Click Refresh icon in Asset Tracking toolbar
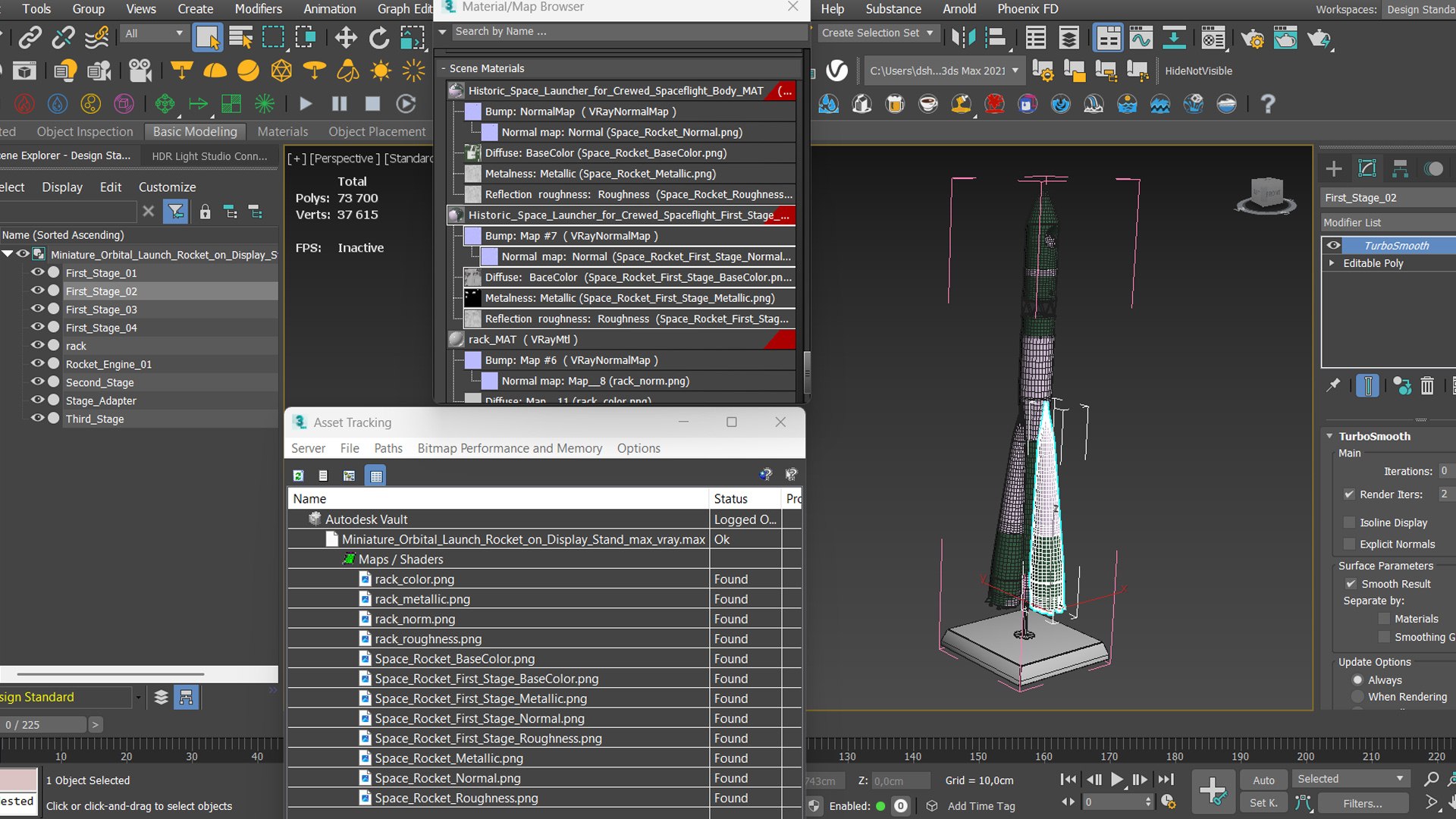This screenshot has width=1456, height=819. pos(299,475)
